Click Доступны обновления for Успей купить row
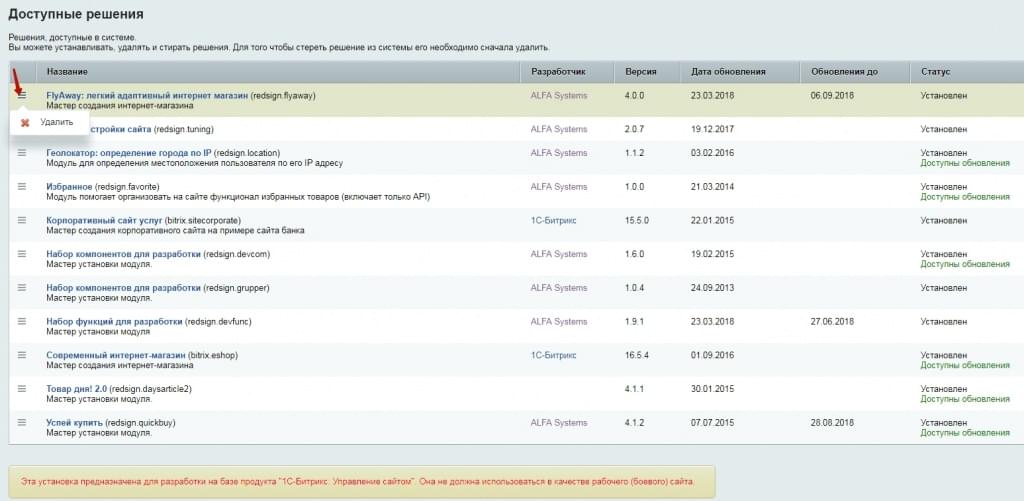 [965, 432]
